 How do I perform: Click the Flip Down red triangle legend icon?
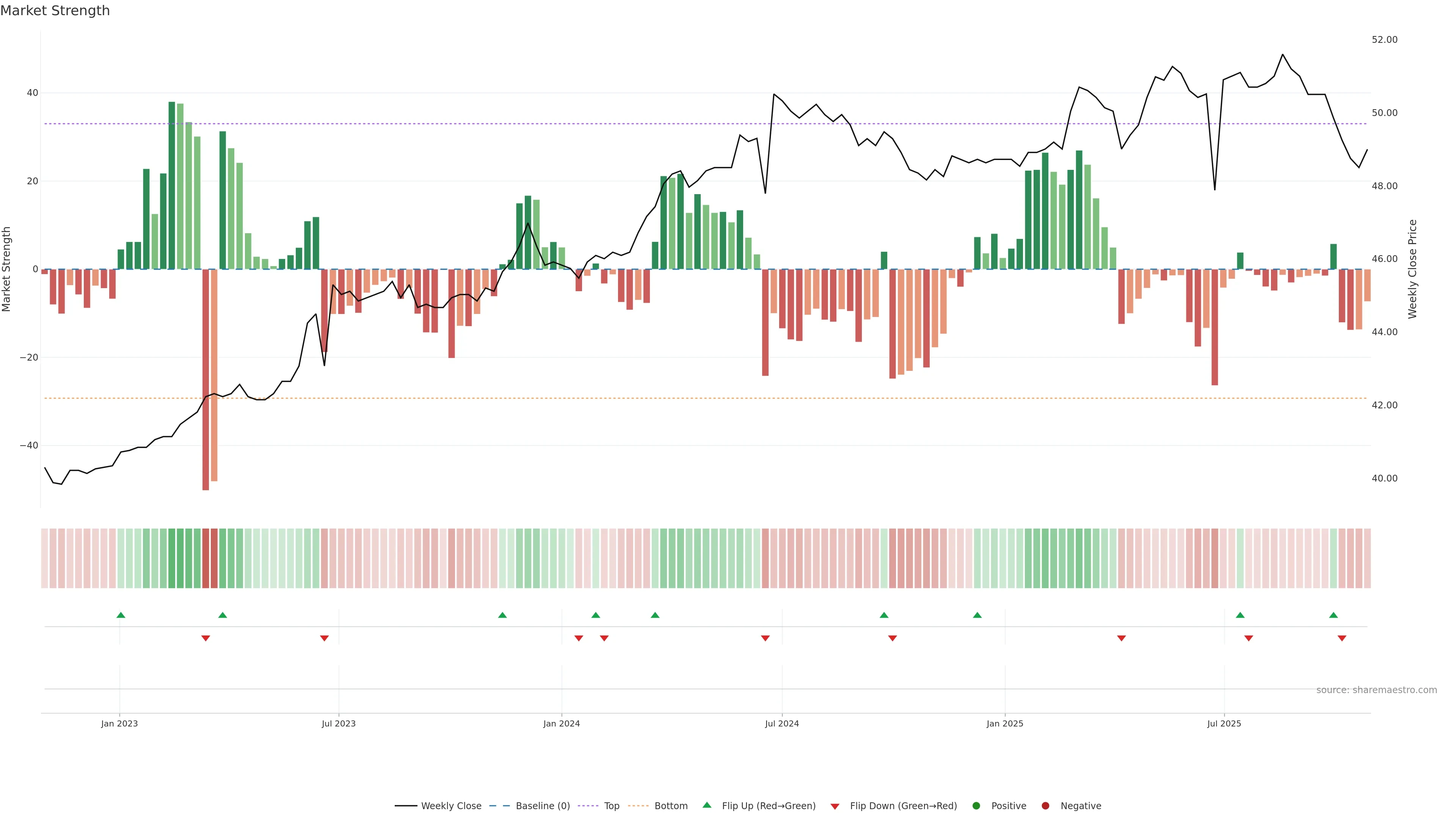(835, 806)
